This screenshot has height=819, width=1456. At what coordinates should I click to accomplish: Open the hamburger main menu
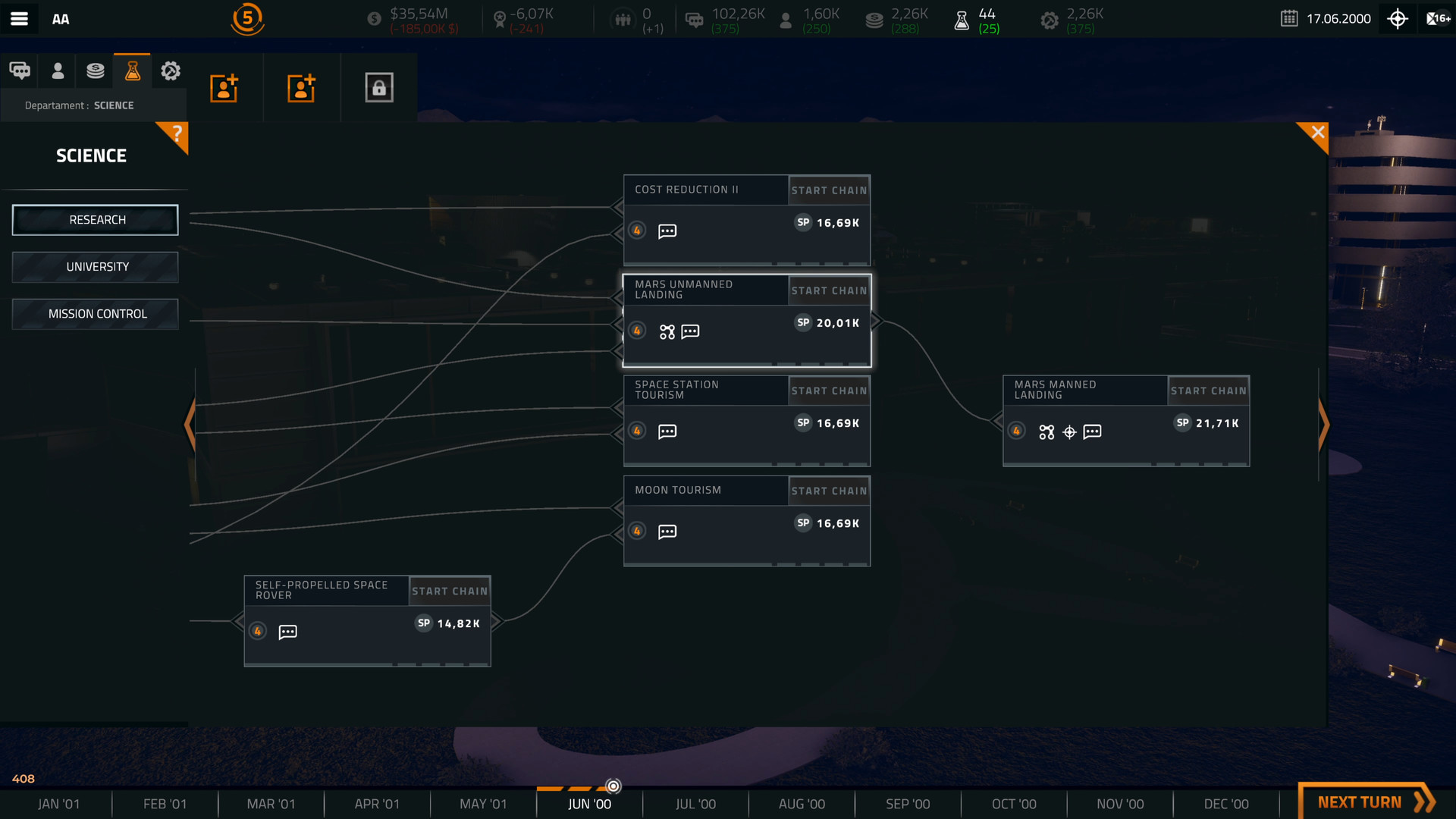[19, 19]
